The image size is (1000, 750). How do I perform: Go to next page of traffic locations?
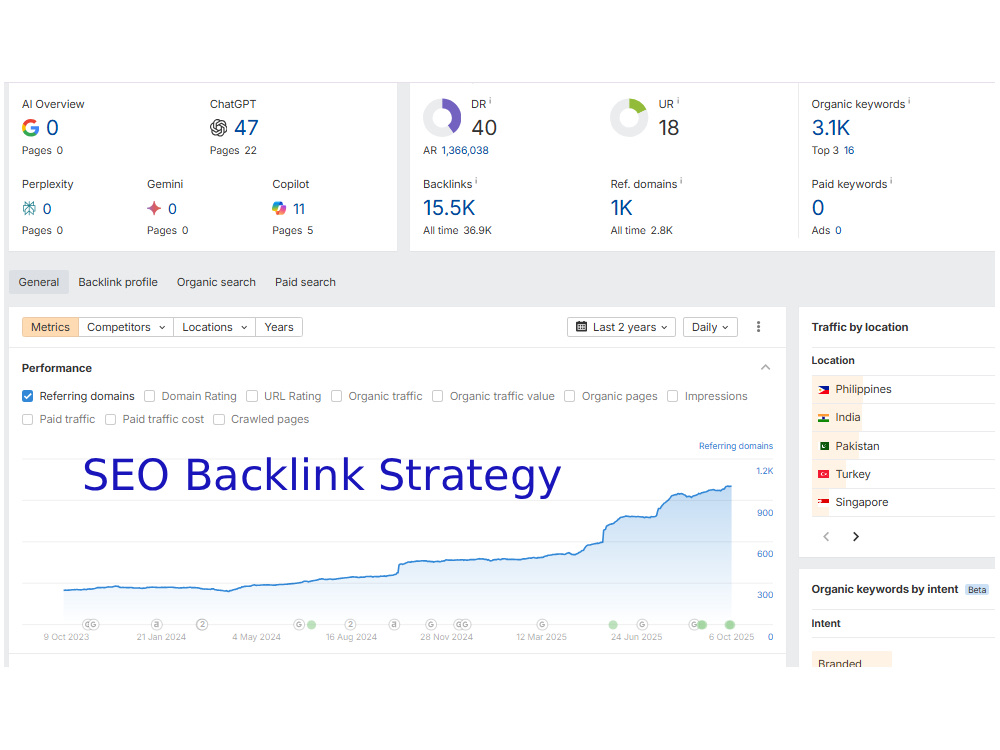pos(856,537)
